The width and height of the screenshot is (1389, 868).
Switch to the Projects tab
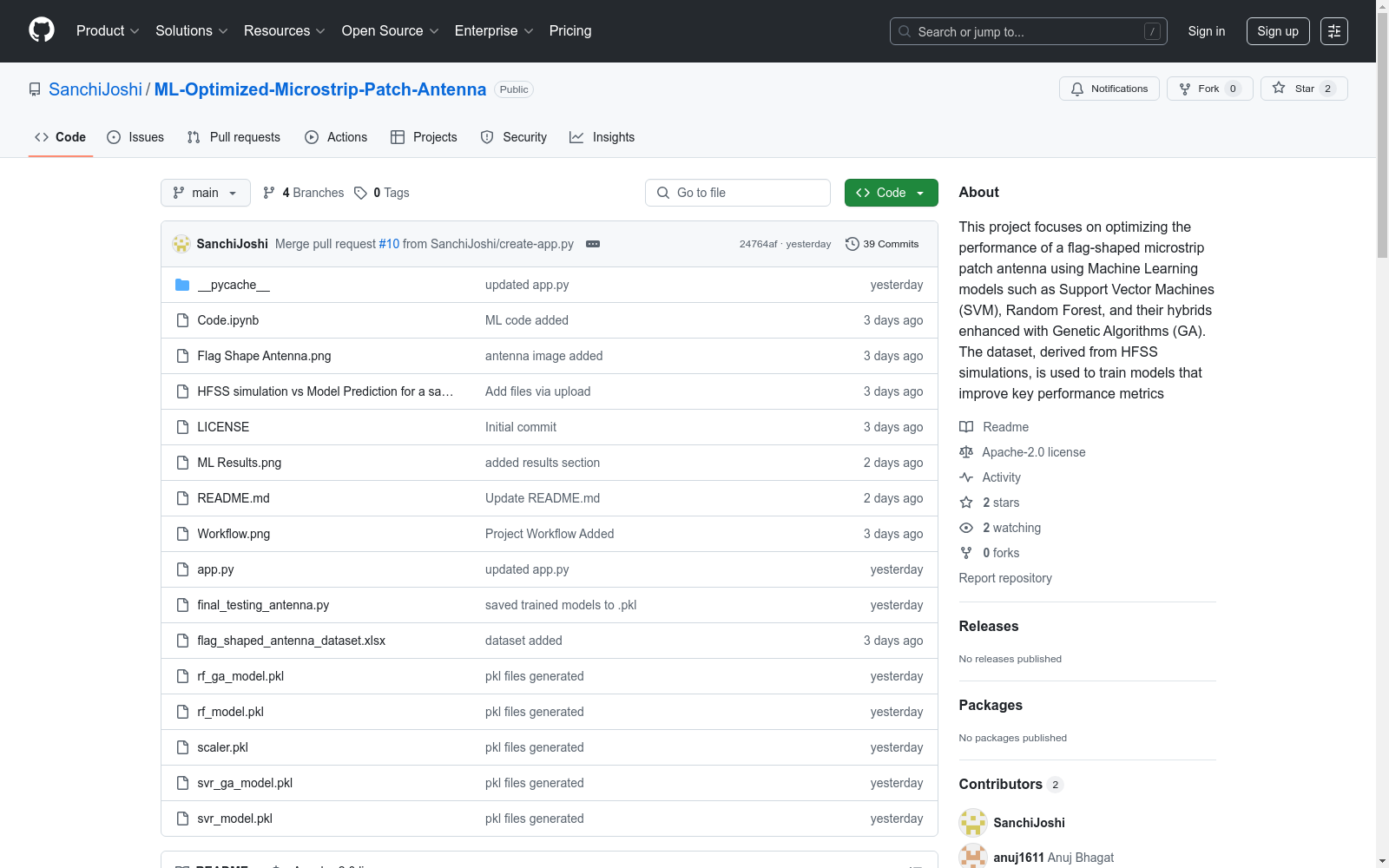pyautogui.click(x=424, y=137)
